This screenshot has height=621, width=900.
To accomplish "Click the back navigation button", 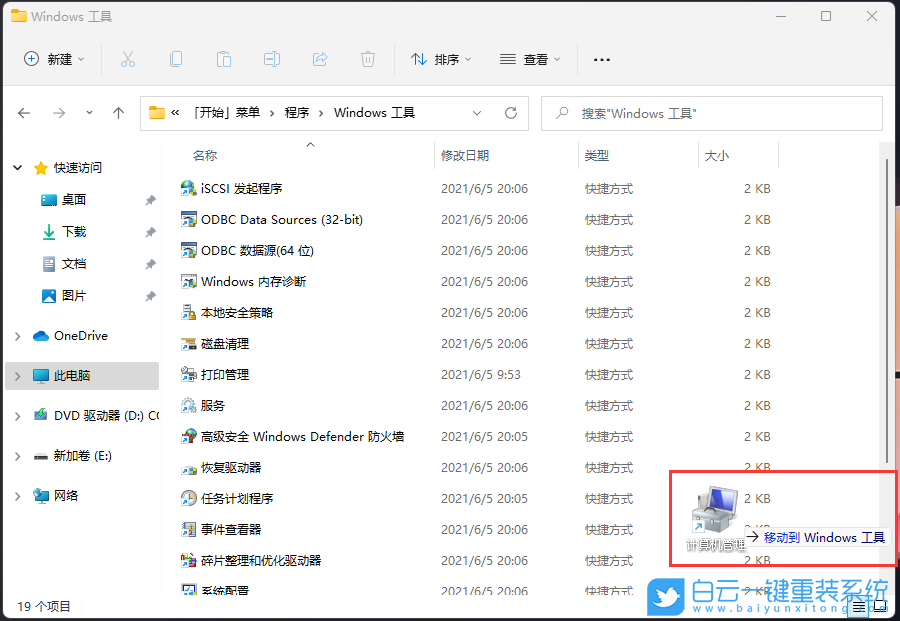I will click(24, 113).
